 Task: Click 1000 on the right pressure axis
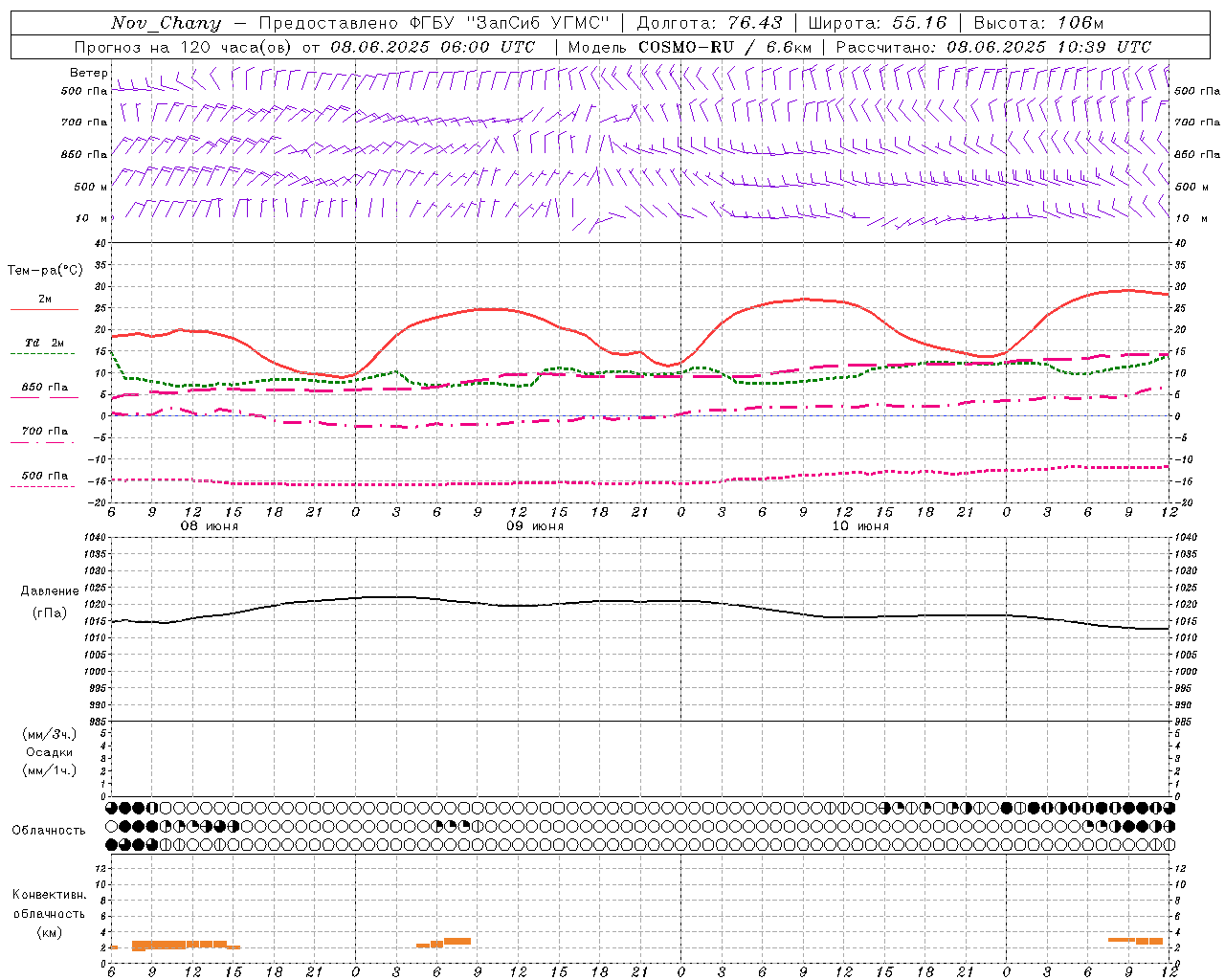tap(1186, 672)
